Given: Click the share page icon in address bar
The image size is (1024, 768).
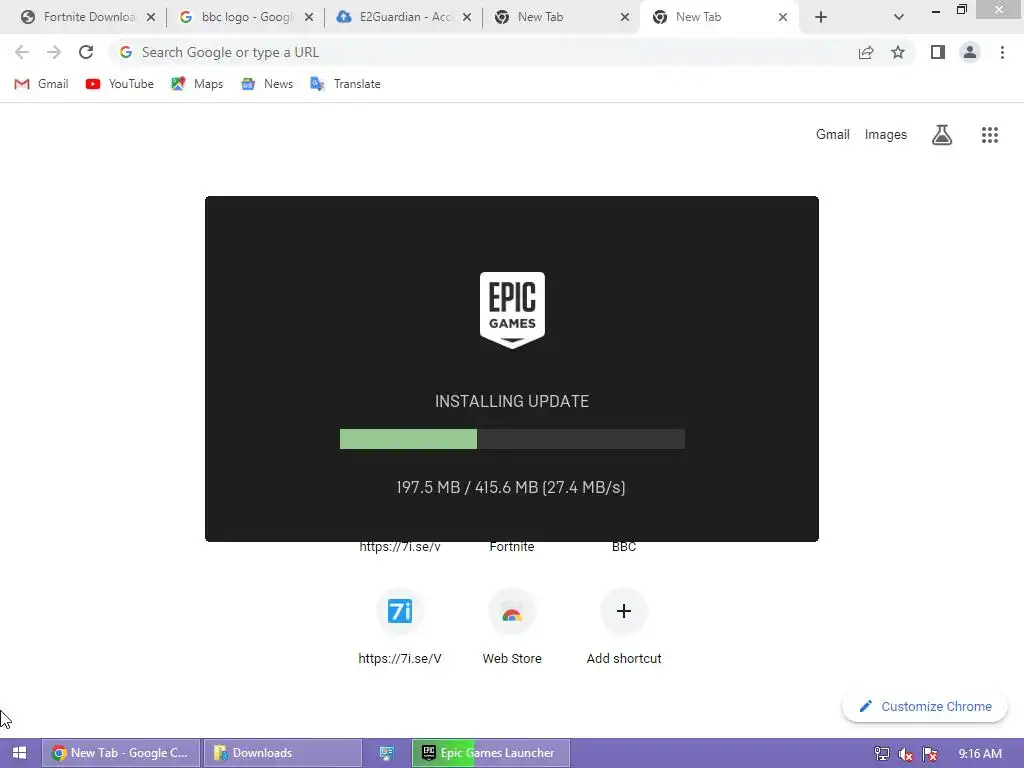Looking at the screenshot, I should pyautogui.click(x=866, y=52).
